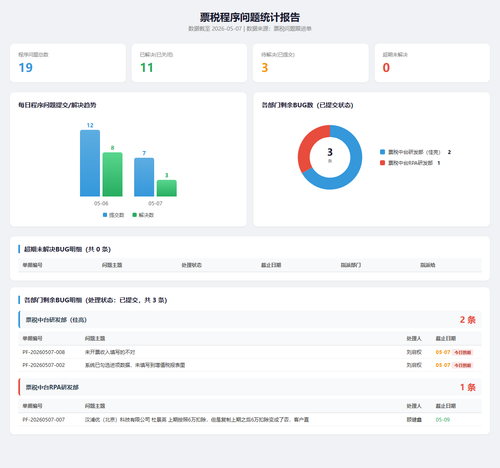This screenshot has width=500, height=468.
Task: Click the handler name in row PF-20260507-007
Action: pos(414,419)
